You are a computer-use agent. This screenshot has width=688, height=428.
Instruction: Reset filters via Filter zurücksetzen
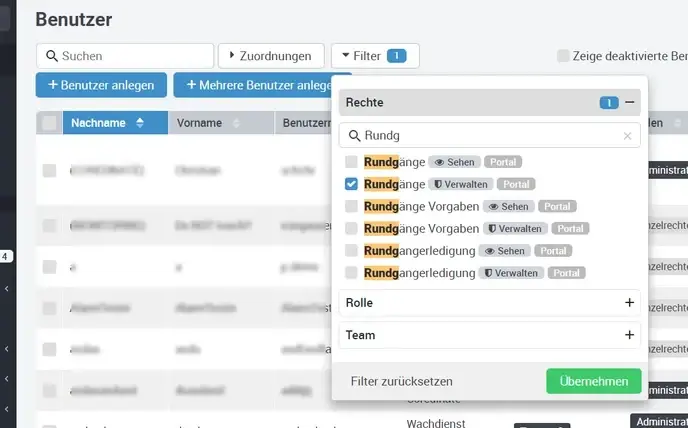pyautogui.click(x=402, y=381)
